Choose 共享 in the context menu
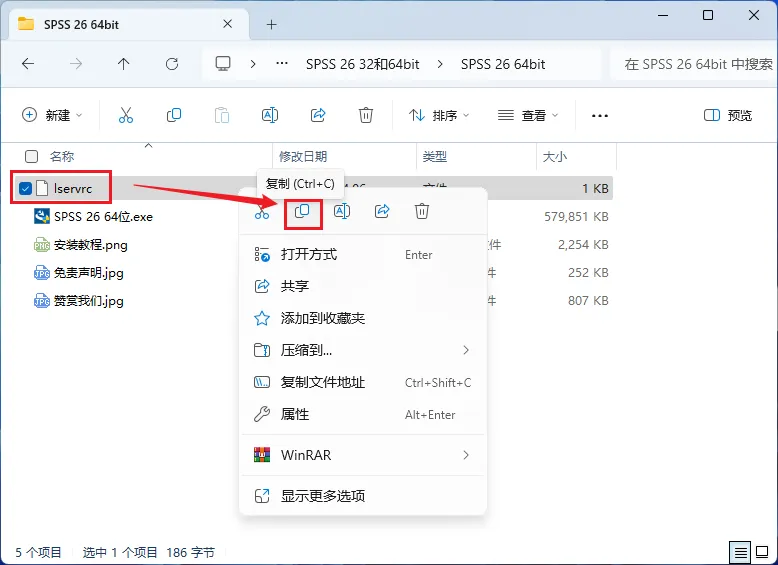Image resolution: width=778 pixels, height=565 pixels. 363,286
